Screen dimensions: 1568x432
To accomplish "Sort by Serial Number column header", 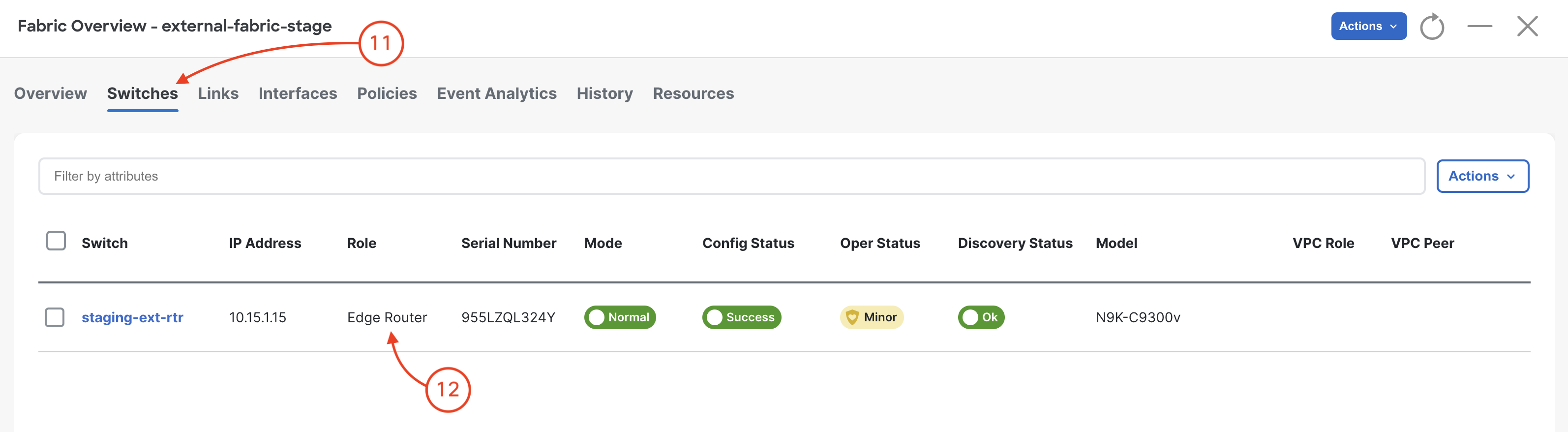I will 509,243.
